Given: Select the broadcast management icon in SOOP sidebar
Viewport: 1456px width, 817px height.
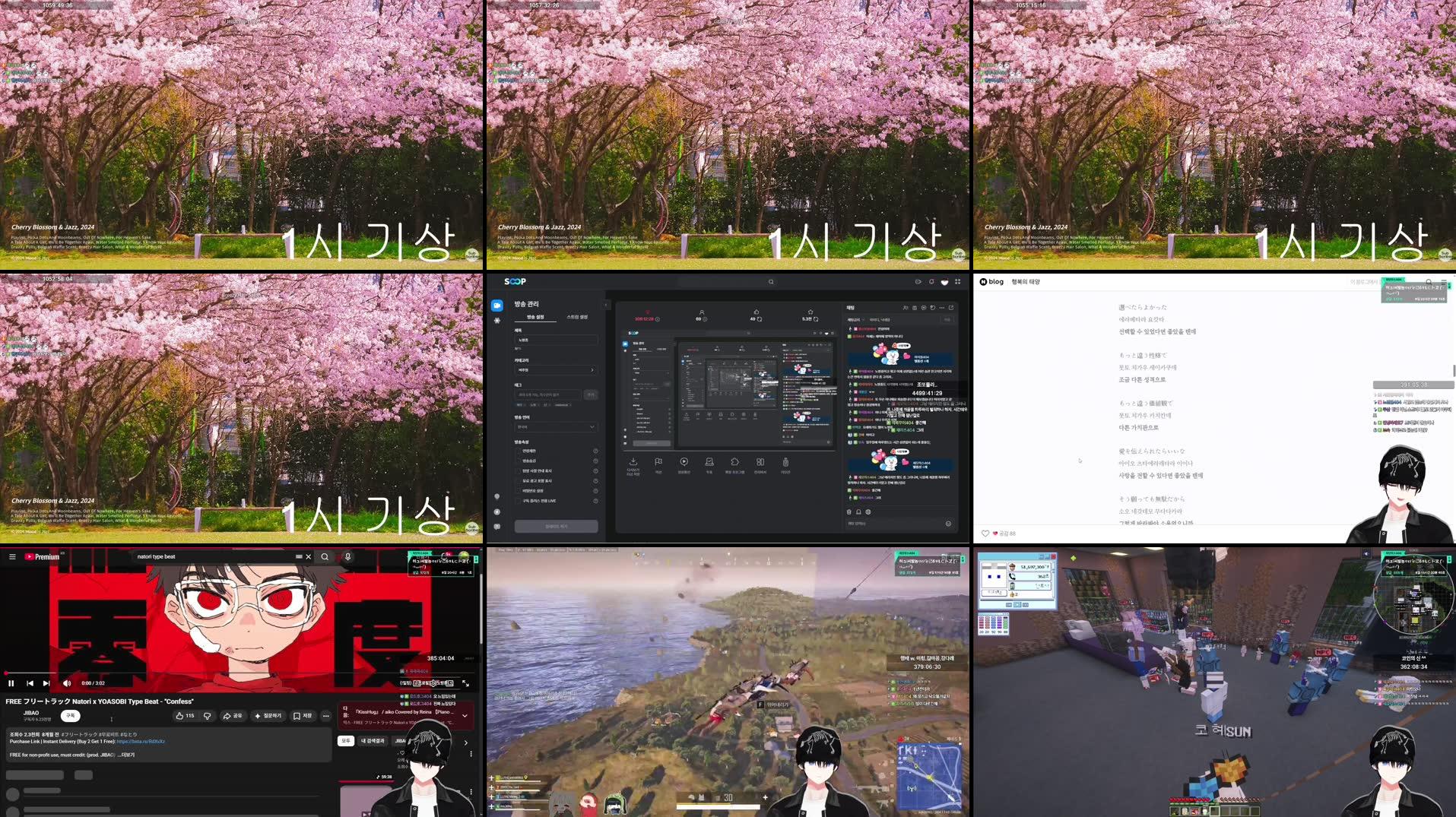Looking at the screenshot, I should tap(496, 306).
